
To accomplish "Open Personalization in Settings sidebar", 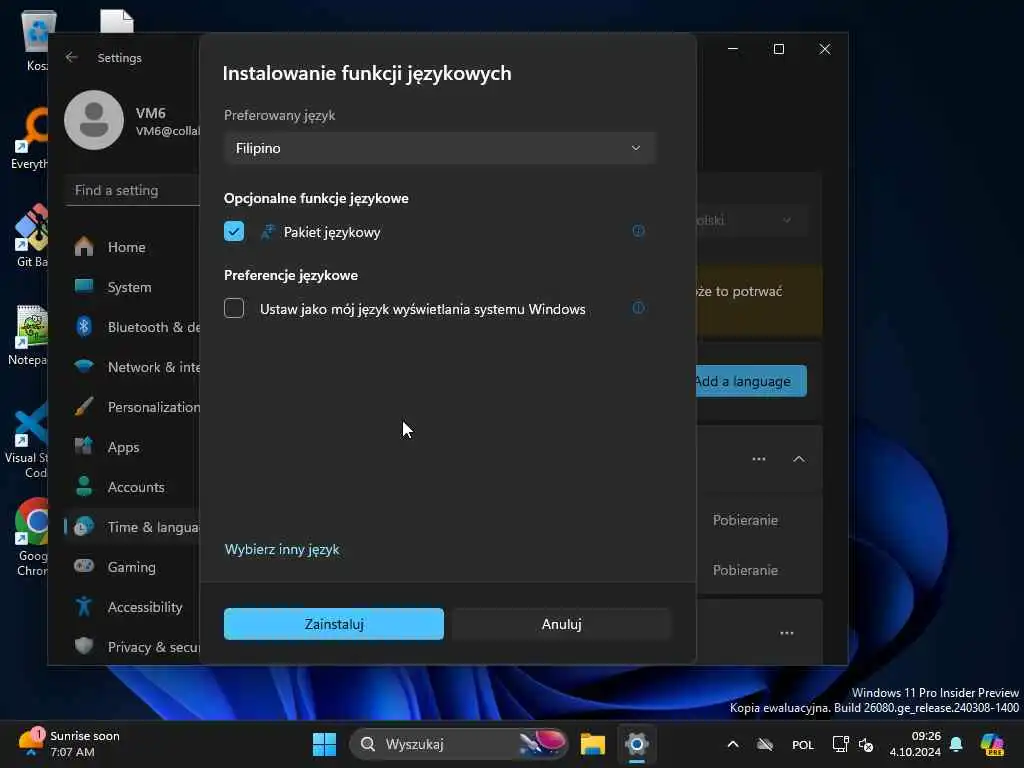I will pos(133,407).
